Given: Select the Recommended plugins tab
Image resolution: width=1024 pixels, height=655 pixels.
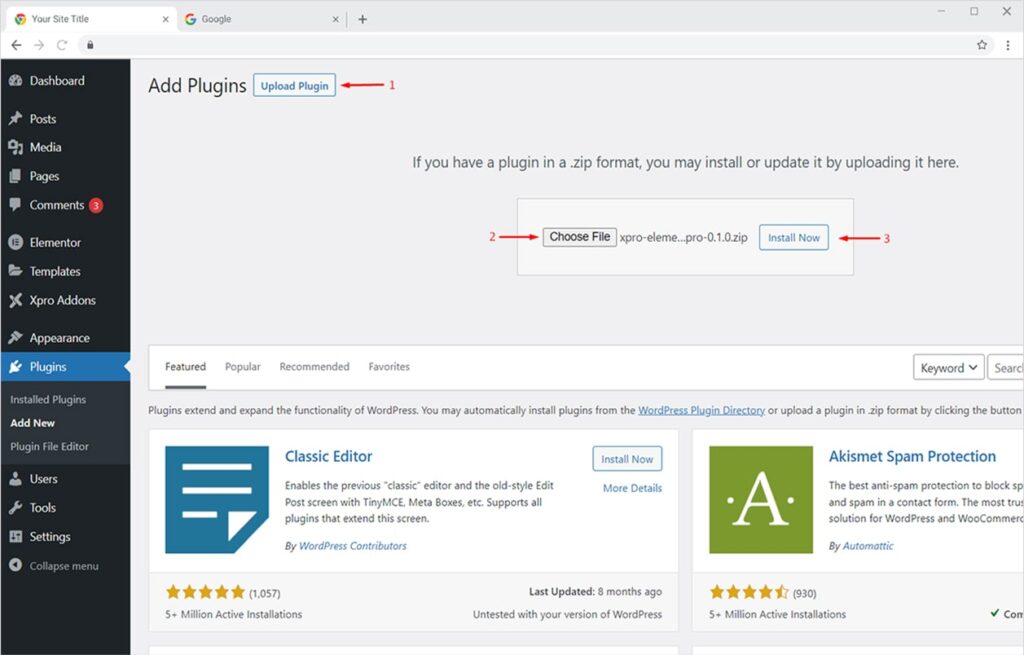Looking at the screenshot, I should [314, 367].
